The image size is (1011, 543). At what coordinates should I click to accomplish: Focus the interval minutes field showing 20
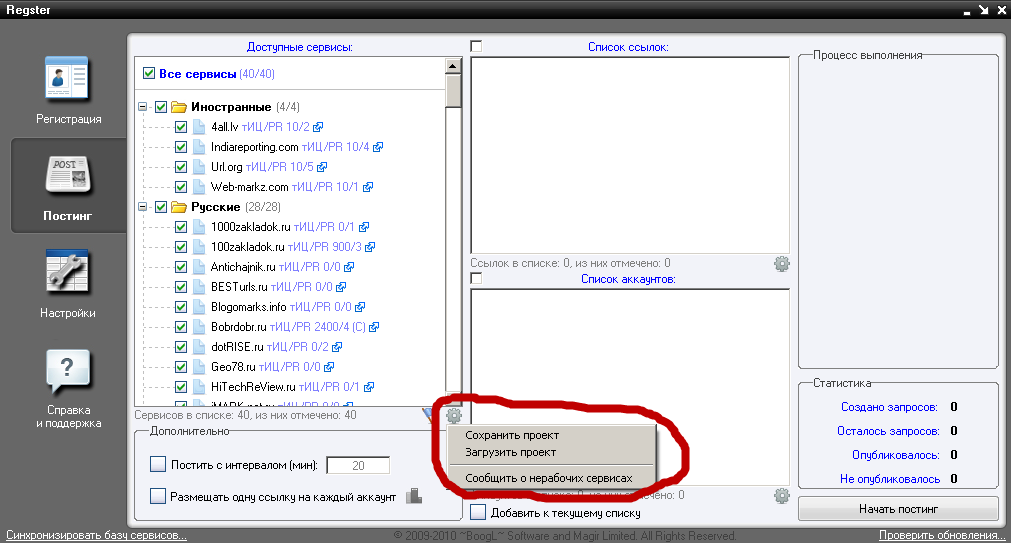(358, 465)
